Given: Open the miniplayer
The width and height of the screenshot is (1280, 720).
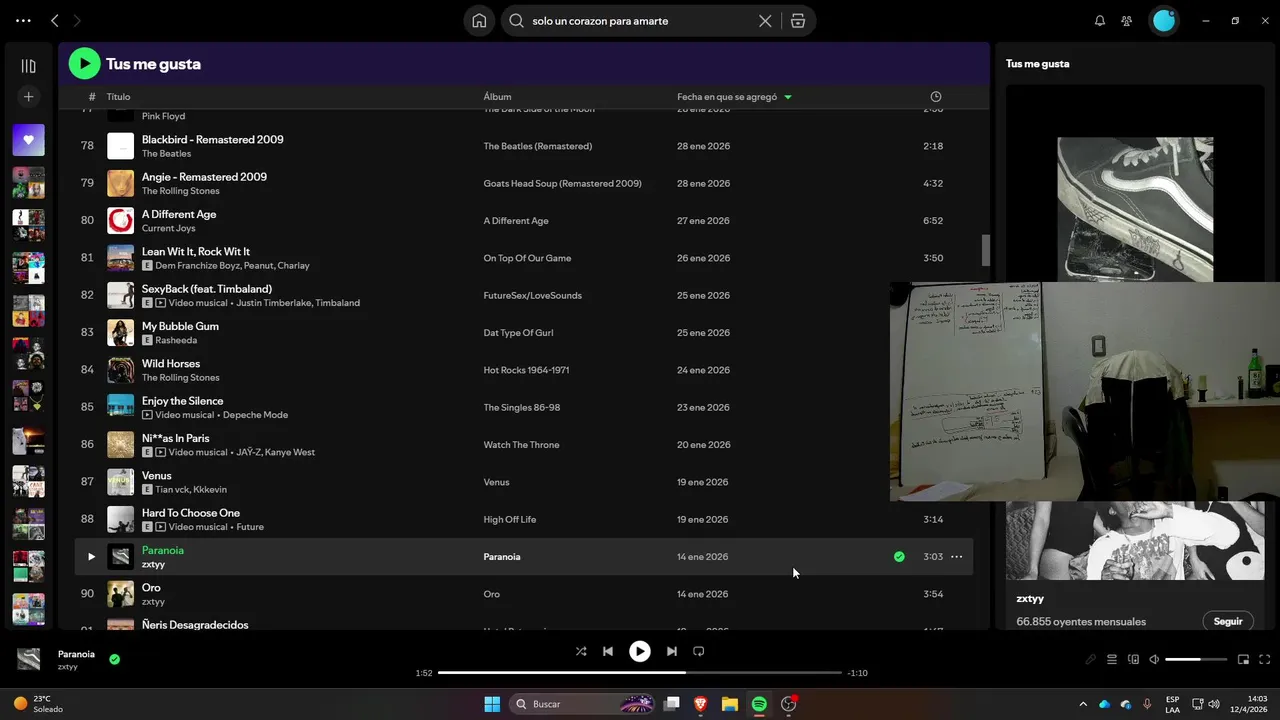Looking at the screenshot, I should pyautogui.click(x=1244, y=660).
